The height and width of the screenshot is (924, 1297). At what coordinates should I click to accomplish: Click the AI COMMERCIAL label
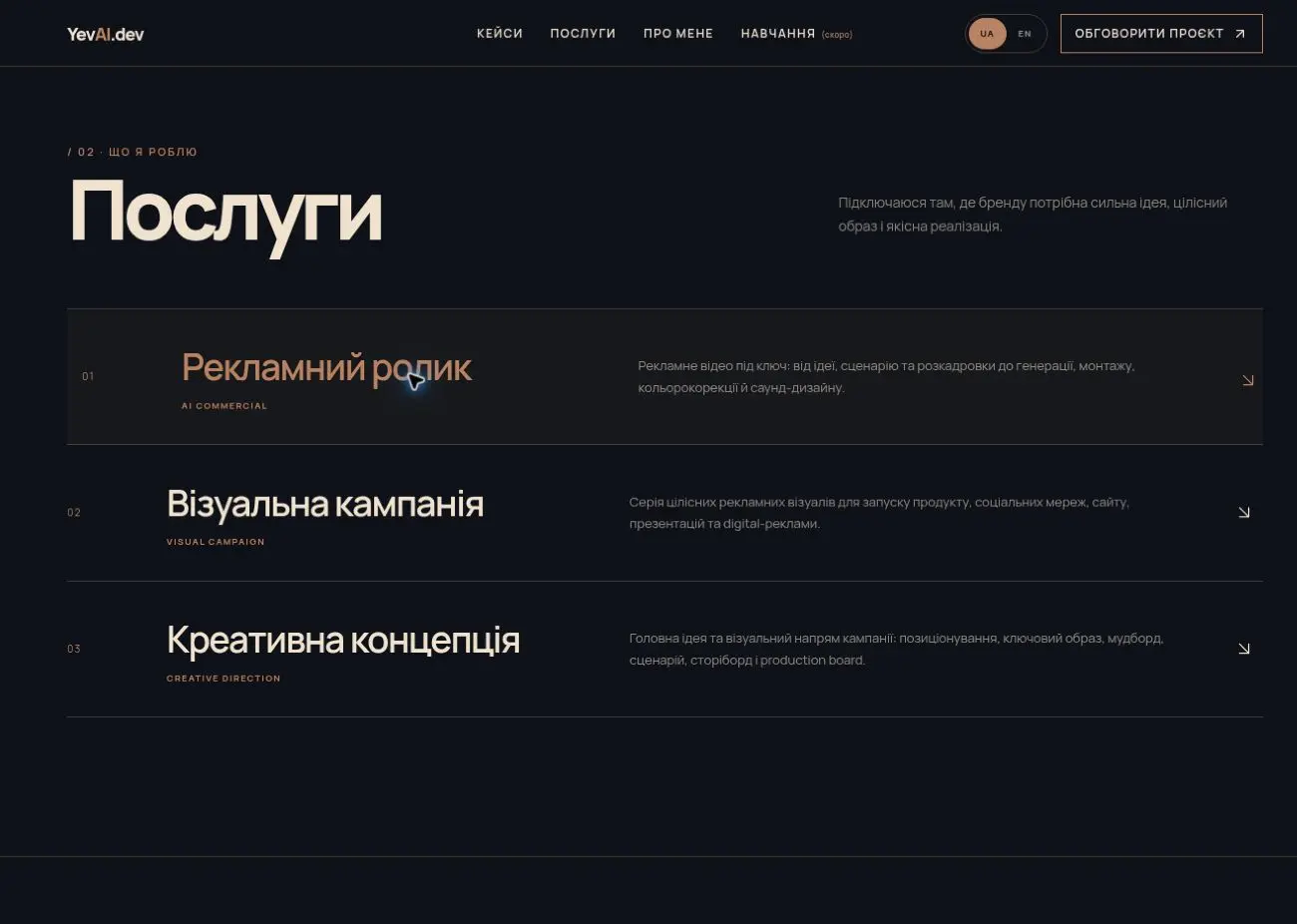click(x=224, y=406)
